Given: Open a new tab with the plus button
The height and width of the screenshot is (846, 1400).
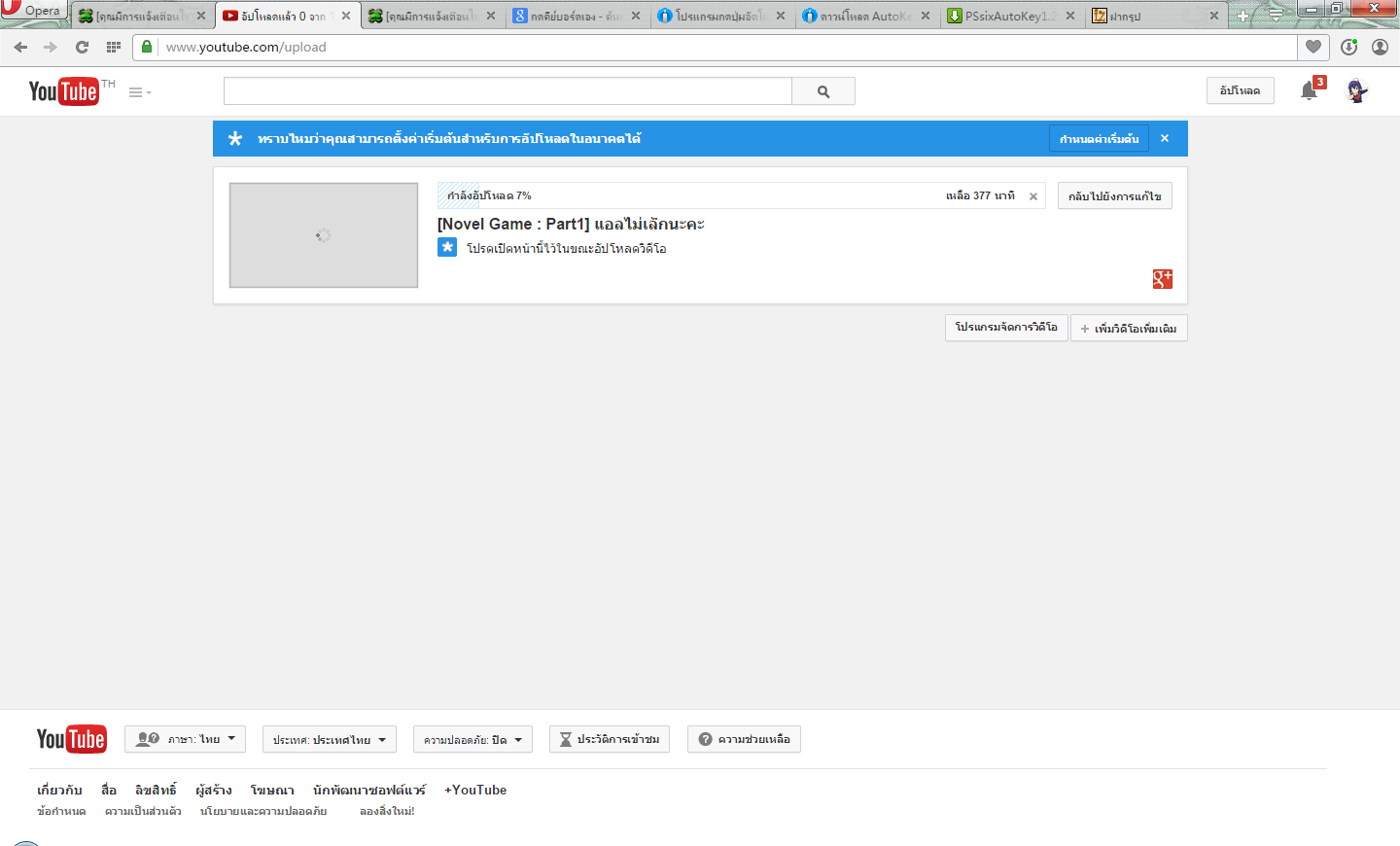Looking at the screenshot, I should point(1242,16).
